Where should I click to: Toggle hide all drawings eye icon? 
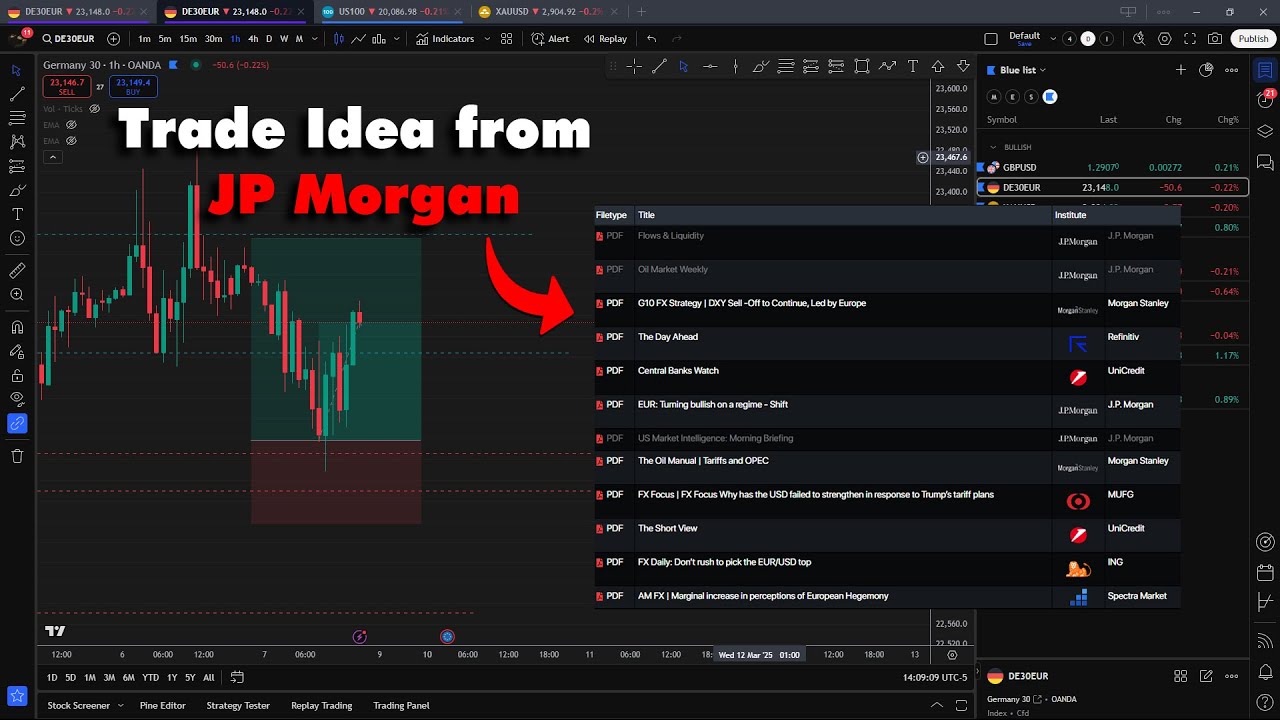click(17, 399)
